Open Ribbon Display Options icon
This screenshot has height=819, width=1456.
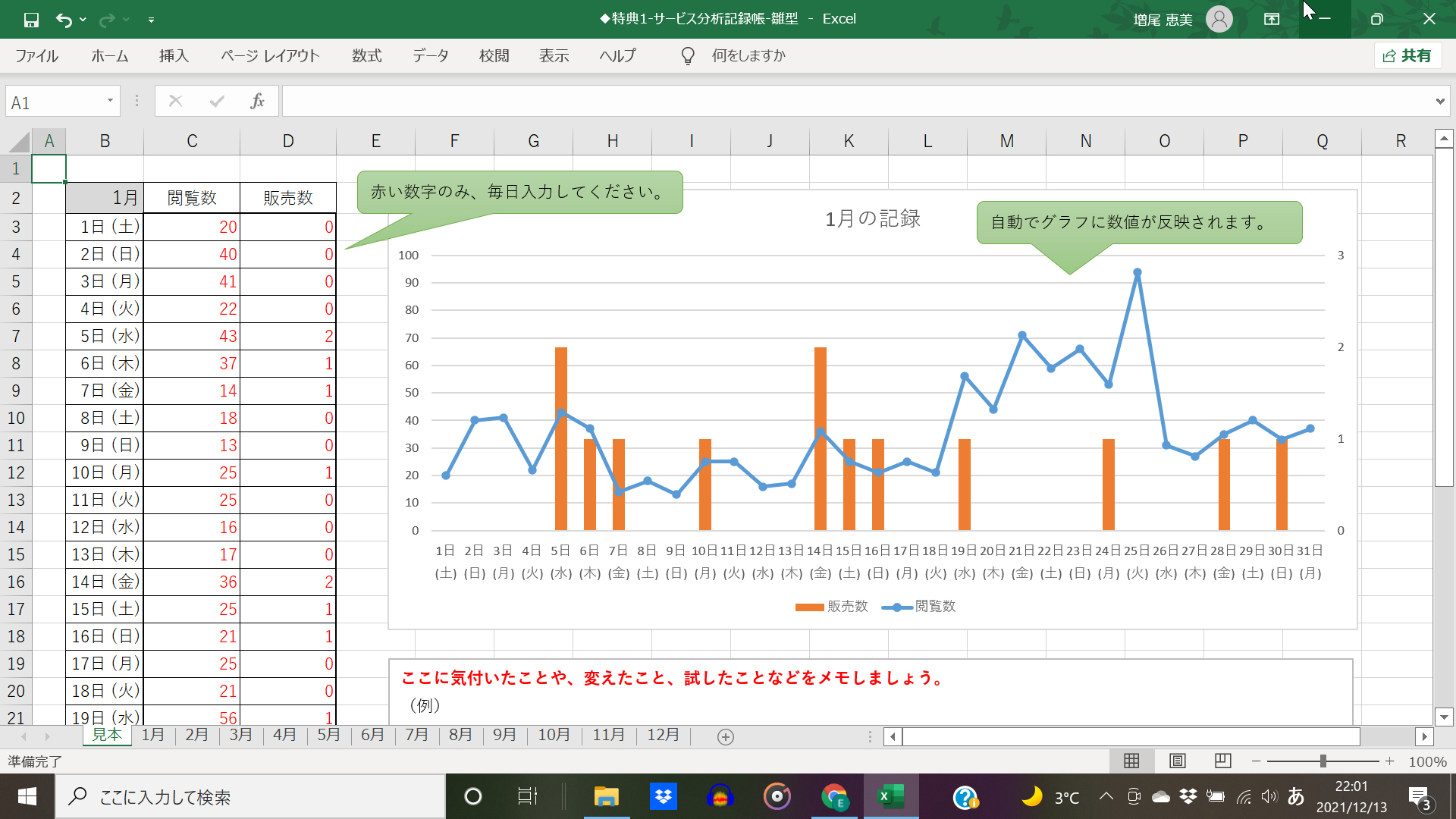click(1272, 19)
